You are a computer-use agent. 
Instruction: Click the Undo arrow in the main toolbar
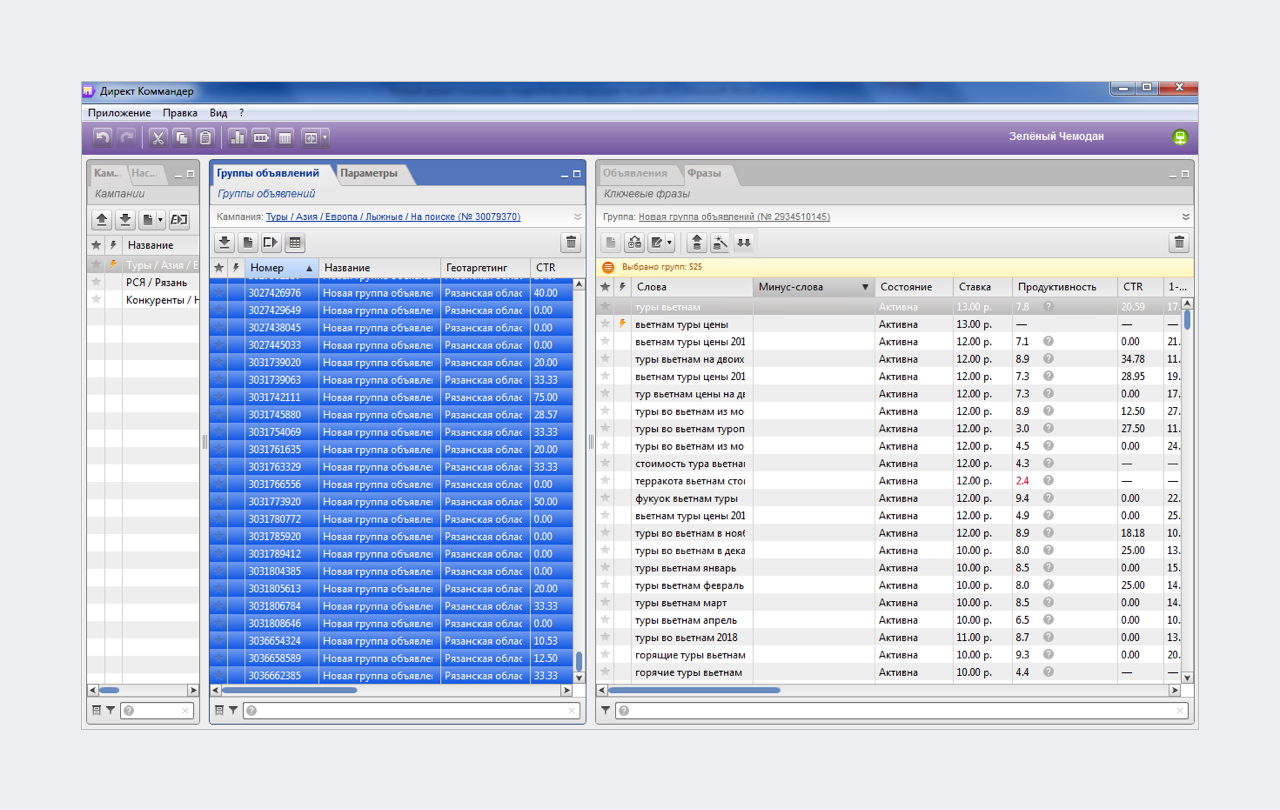(102, 137)
